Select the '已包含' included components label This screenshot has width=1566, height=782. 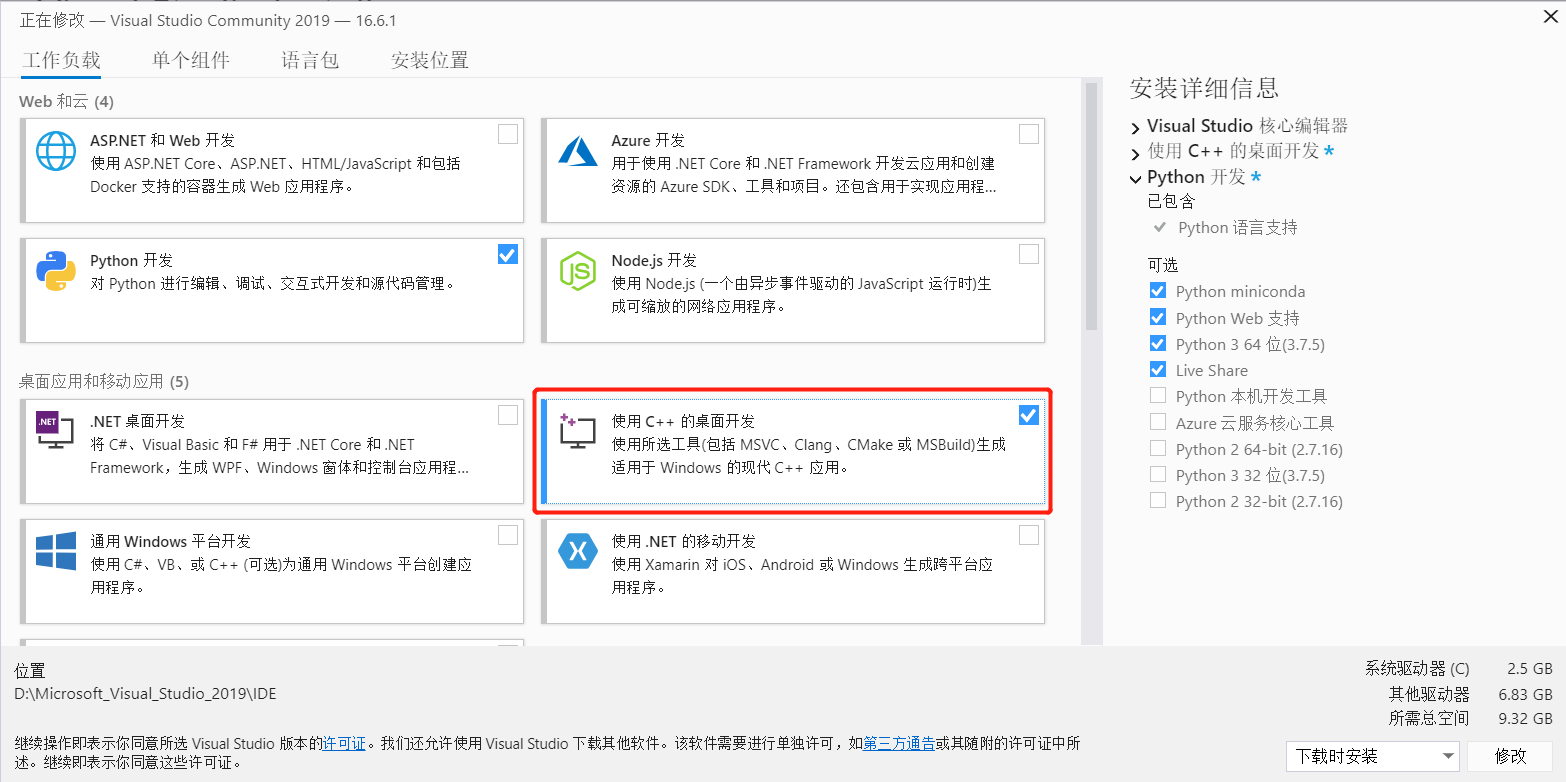click(x=1171, y=202)
